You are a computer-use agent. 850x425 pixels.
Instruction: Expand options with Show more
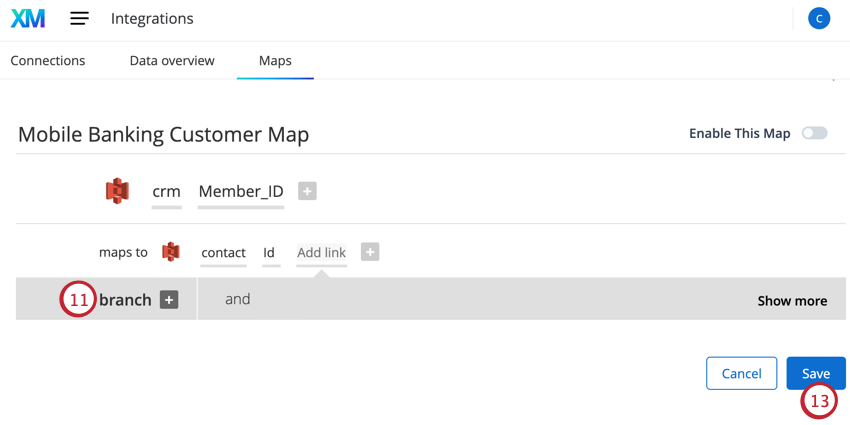tap(792, 301)
